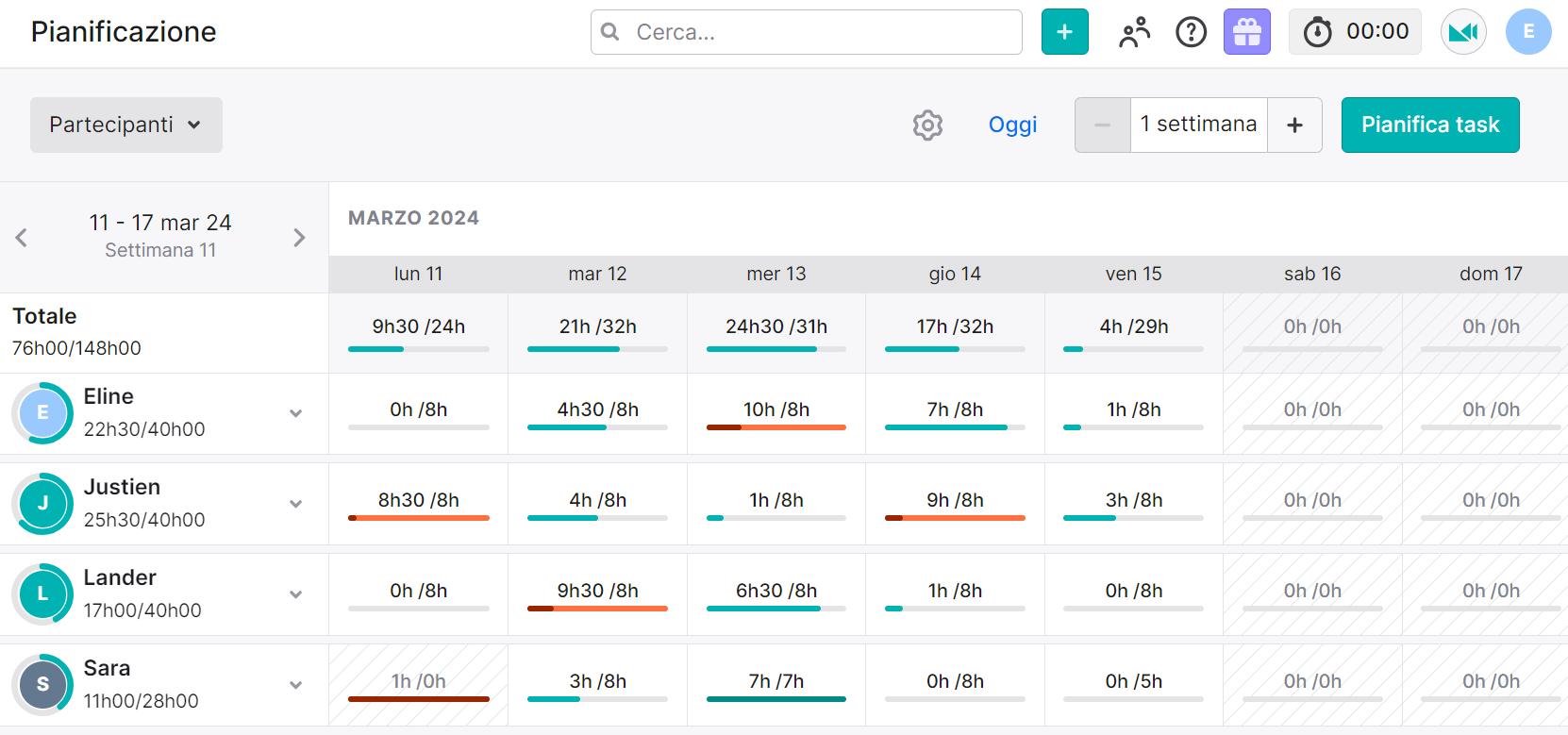Expand Eline's row chevron
Screen dimensions: 1568x735
pos(295,413)
